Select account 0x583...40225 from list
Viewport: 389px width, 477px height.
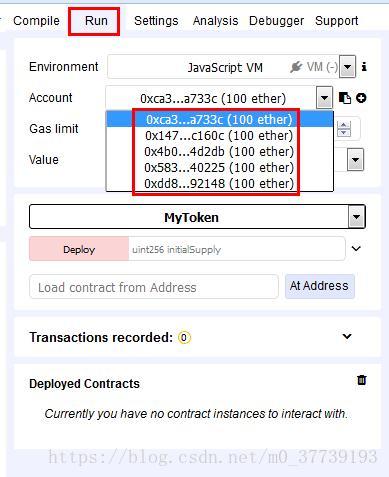(x=219, y=167)
